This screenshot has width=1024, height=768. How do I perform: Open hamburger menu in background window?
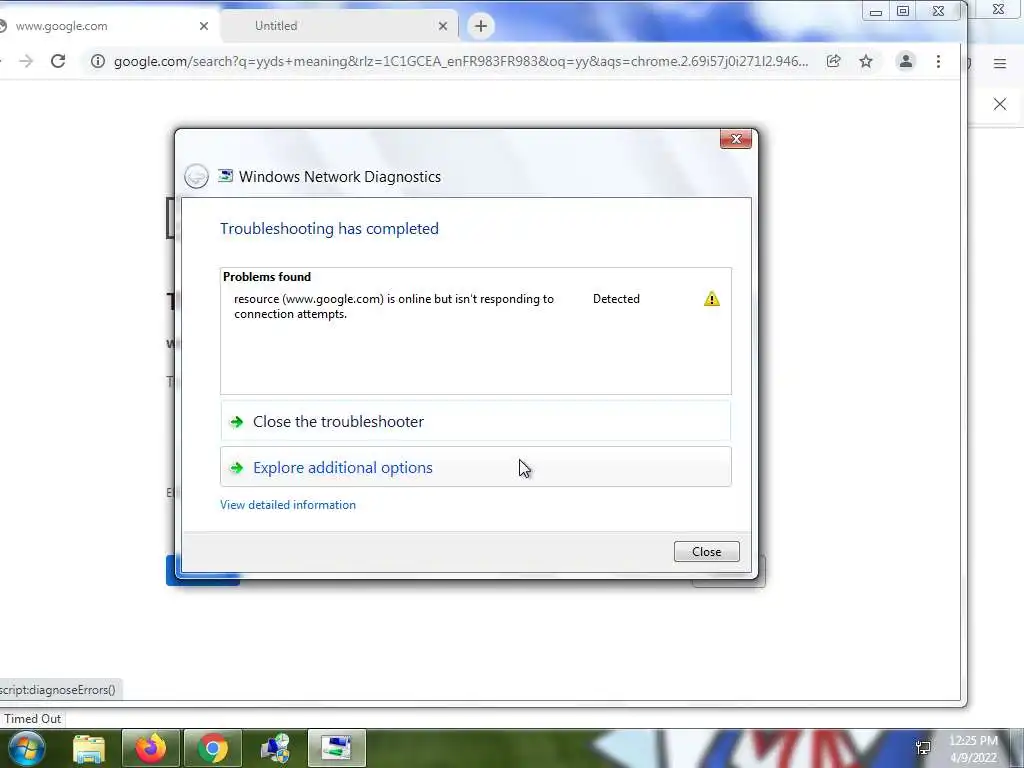point(1000,63)
